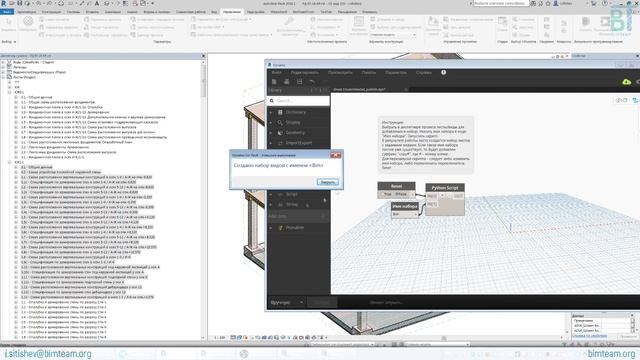Image resolution: width=640 pixels, height=360 pixels.
Task: Select False on the Boolean node
Action: 400,194
